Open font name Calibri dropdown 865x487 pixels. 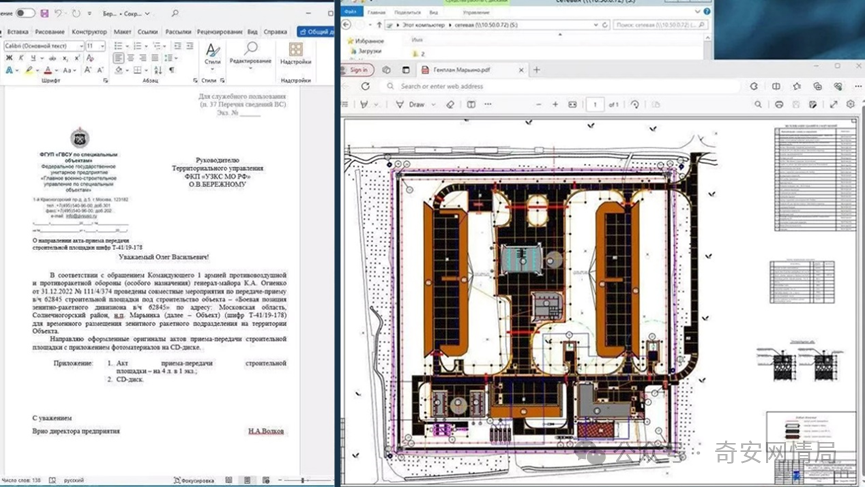click(x=81, y=46)
